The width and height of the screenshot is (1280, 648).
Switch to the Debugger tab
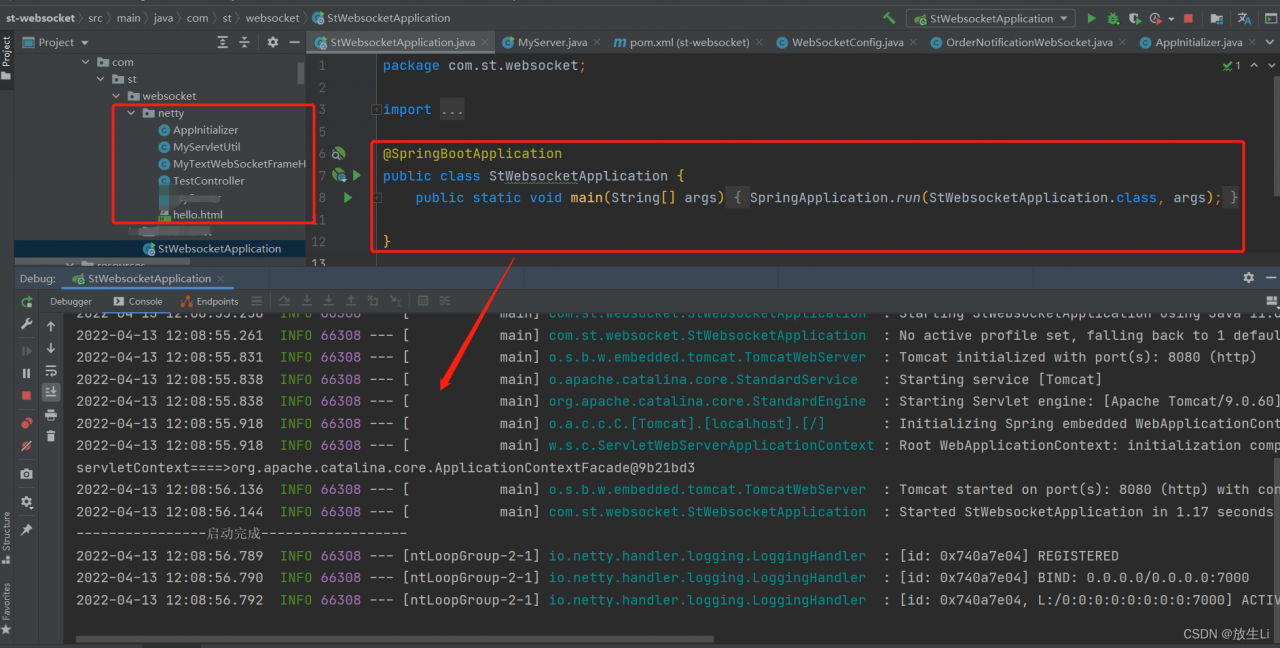click(x=71, y=301)
